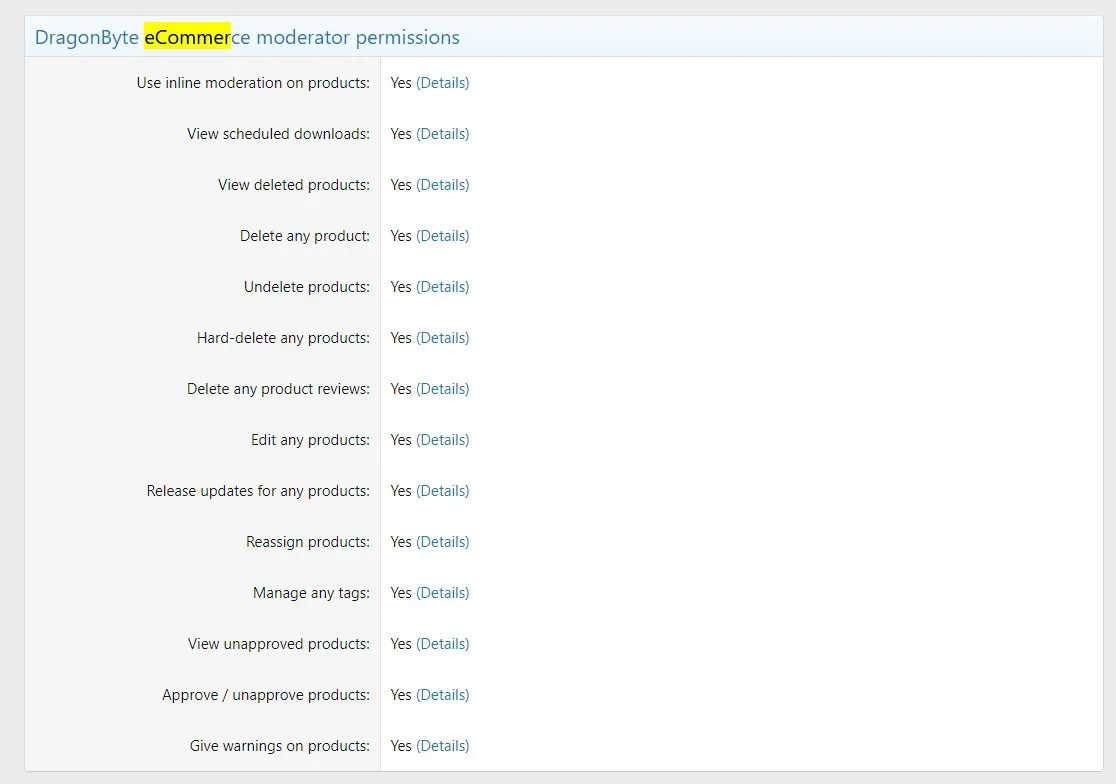Click the DragonByte eCommerce moderator permissions heading
This screenshot has height=784, width=1116.
247,37
